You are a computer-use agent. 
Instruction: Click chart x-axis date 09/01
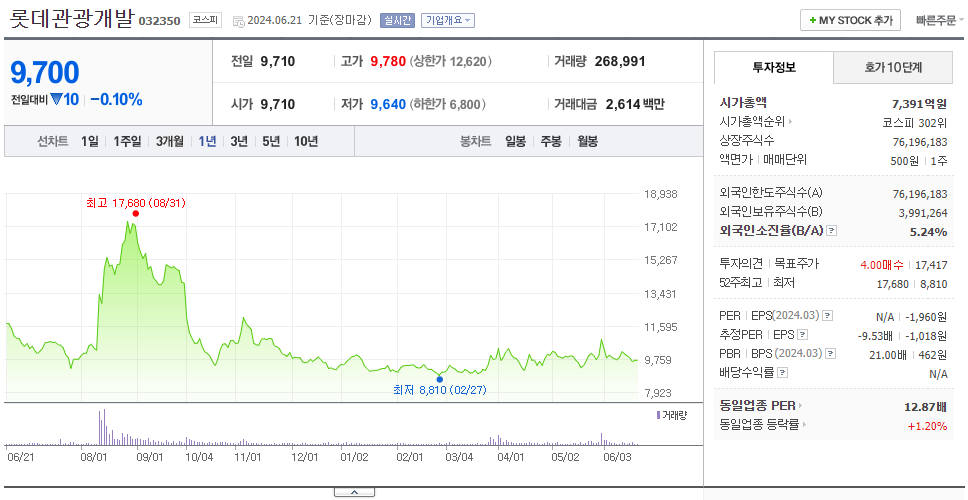tap(149, 457)
